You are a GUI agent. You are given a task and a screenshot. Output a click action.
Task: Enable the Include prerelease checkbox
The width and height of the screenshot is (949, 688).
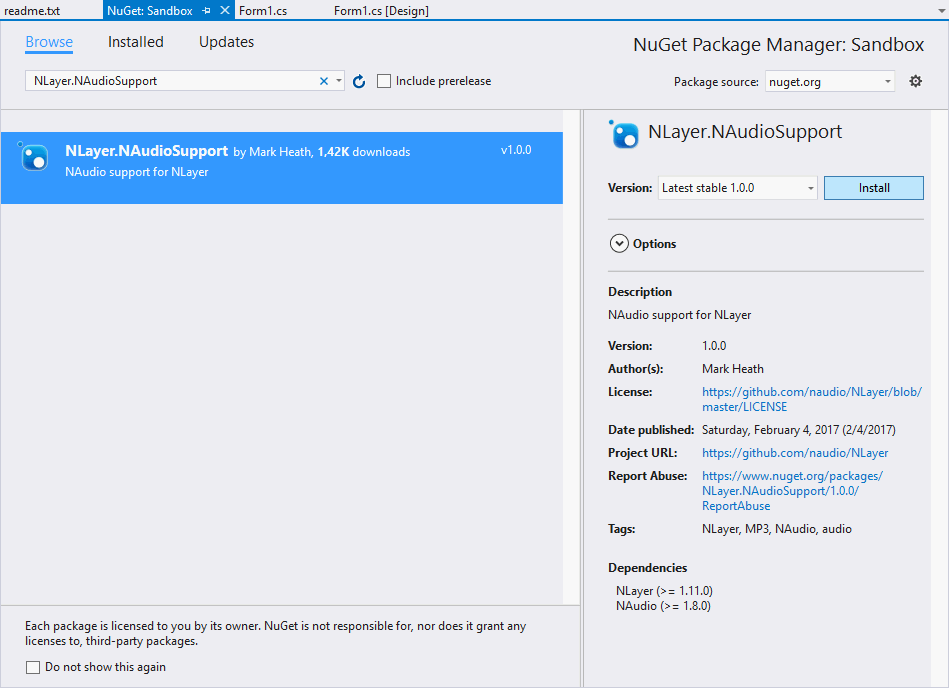coord(384,81)
